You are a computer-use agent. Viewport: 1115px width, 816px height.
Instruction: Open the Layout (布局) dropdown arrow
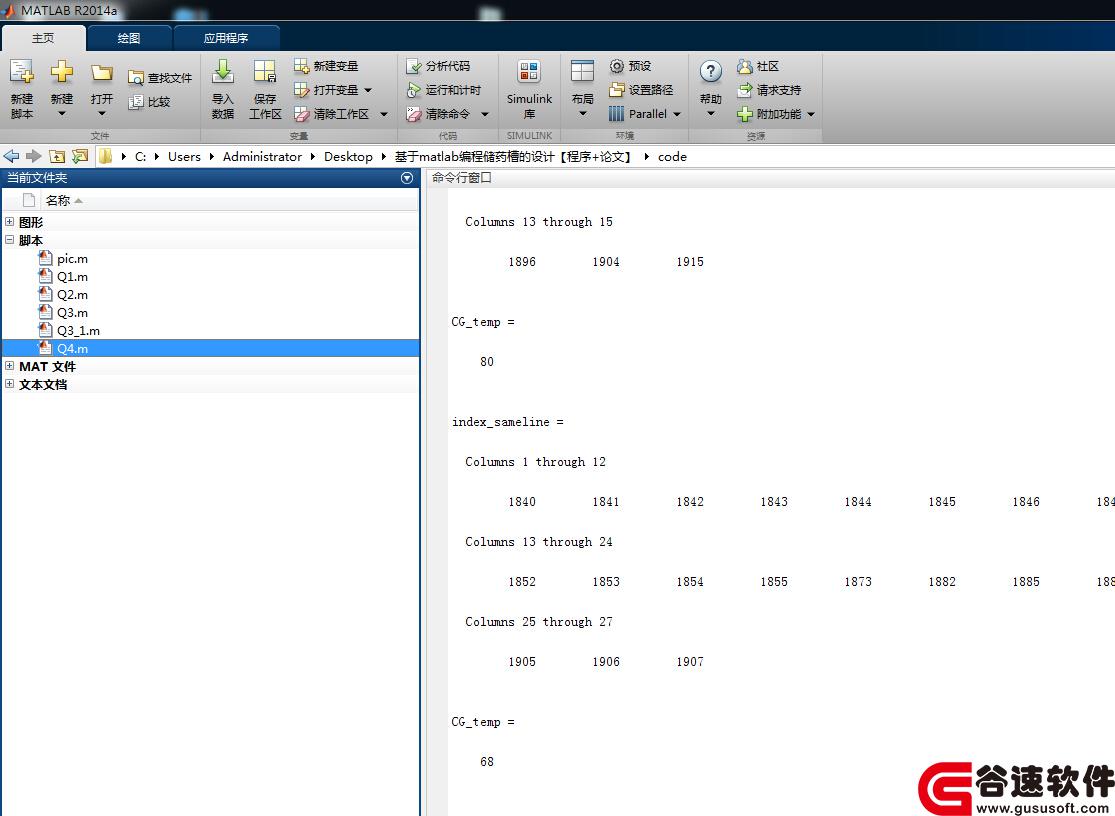(x=582, y=114)
